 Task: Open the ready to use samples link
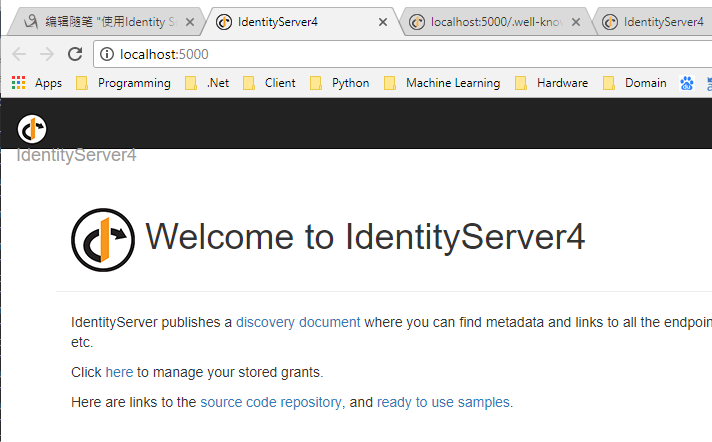[443, 402]
